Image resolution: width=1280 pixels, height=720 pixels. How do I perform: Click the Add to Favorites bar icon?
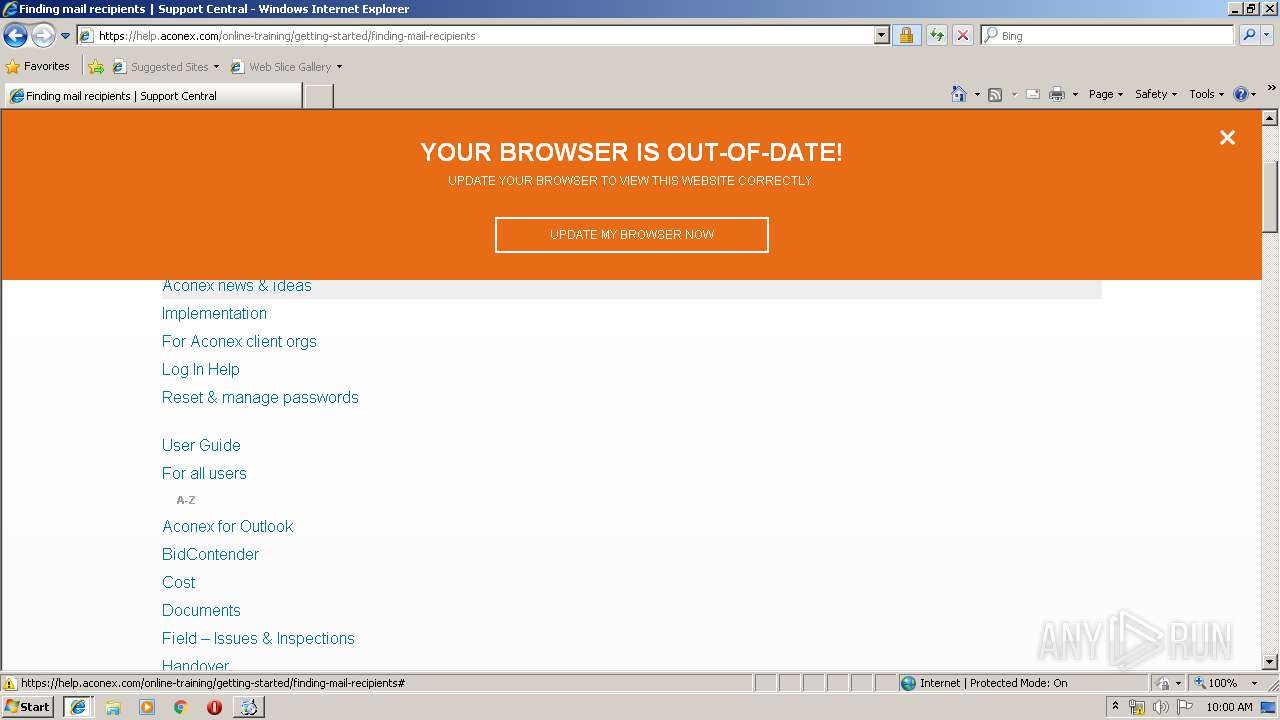coord(96,67)
